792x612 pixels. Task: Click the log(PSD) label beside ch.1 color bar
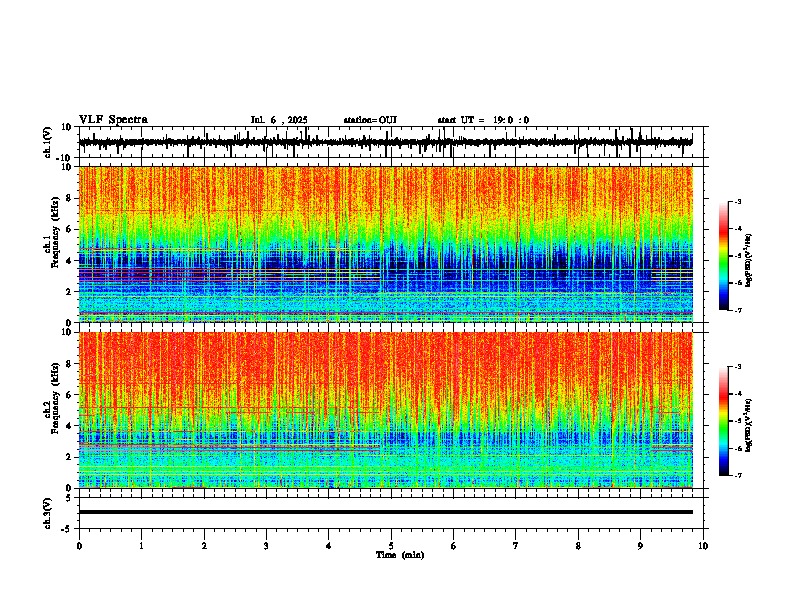[x=749, y=261]
